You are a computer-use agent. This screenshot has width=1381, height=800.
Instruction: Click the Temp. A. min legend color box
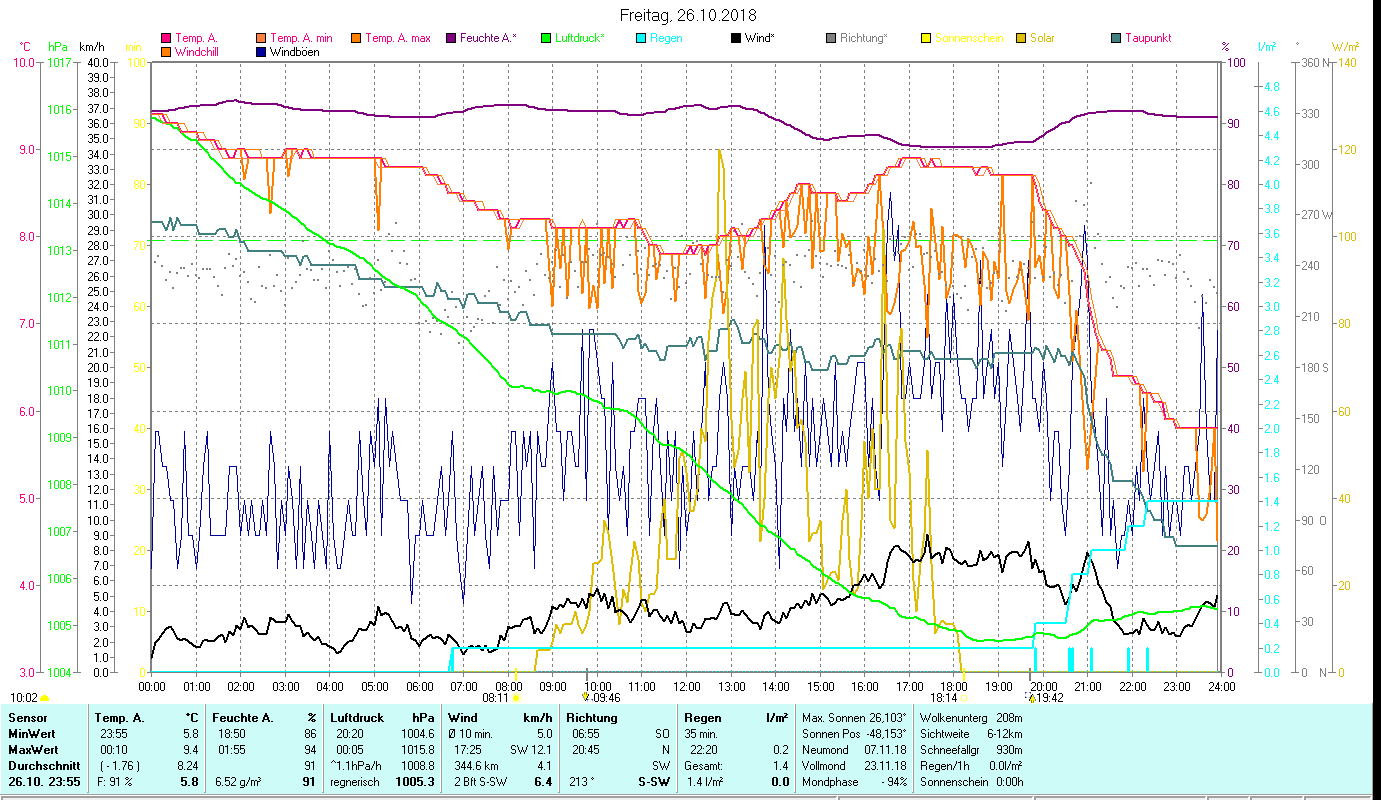click(262, 38)
